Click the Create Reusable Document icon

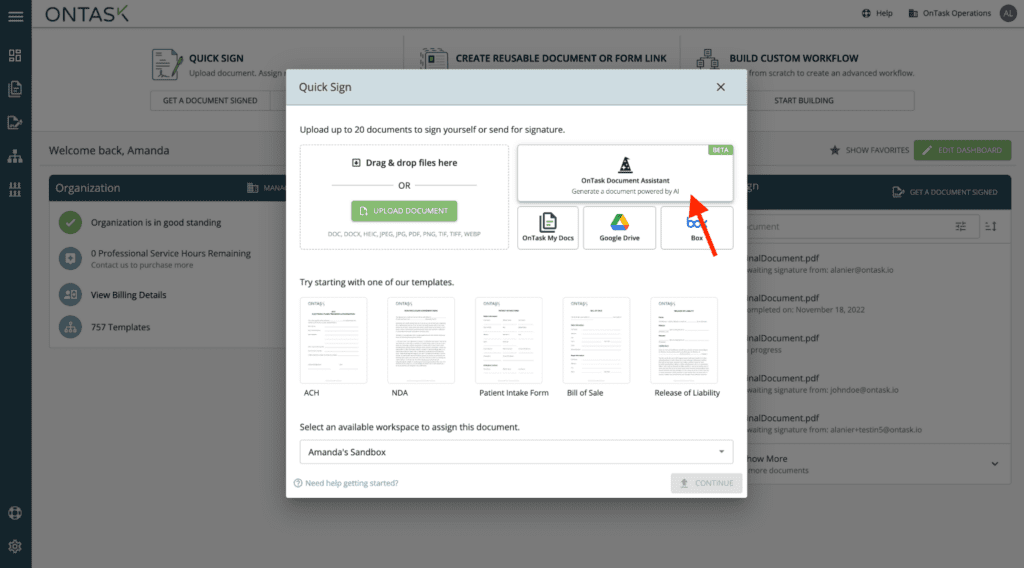pos(434,57)
